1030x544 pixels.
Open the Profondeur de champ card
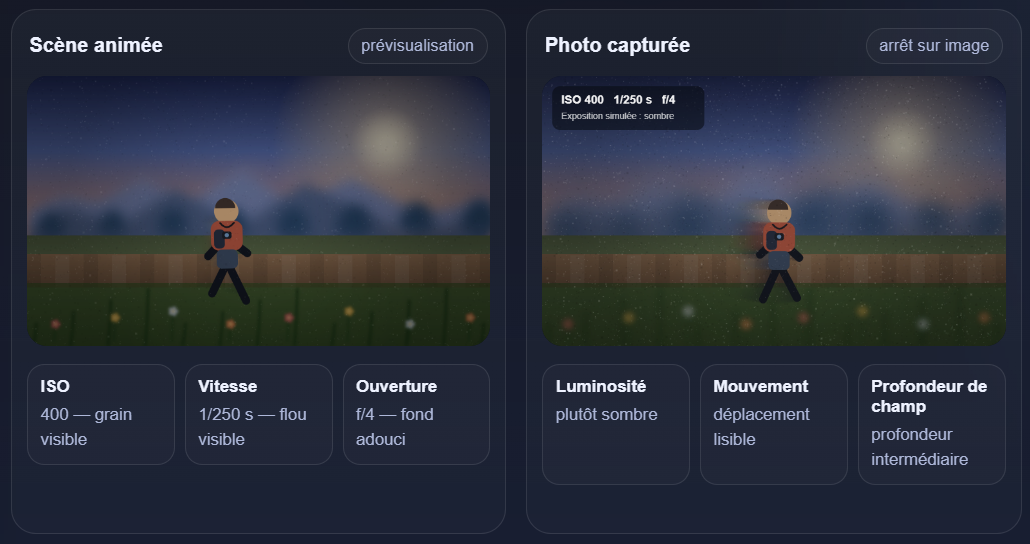click(x=931, y=424)
